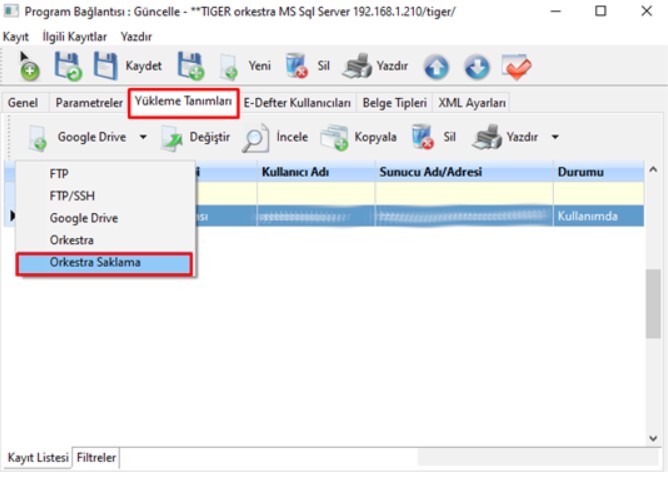Click the Yeni new record icon

pyautogui.click(x=229, y=67)
